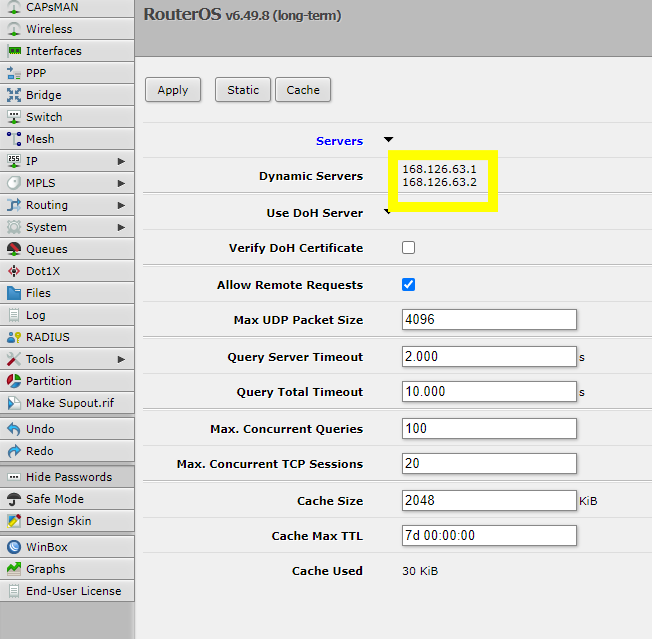Click the Undo arrow icon

tap(14, 429)
